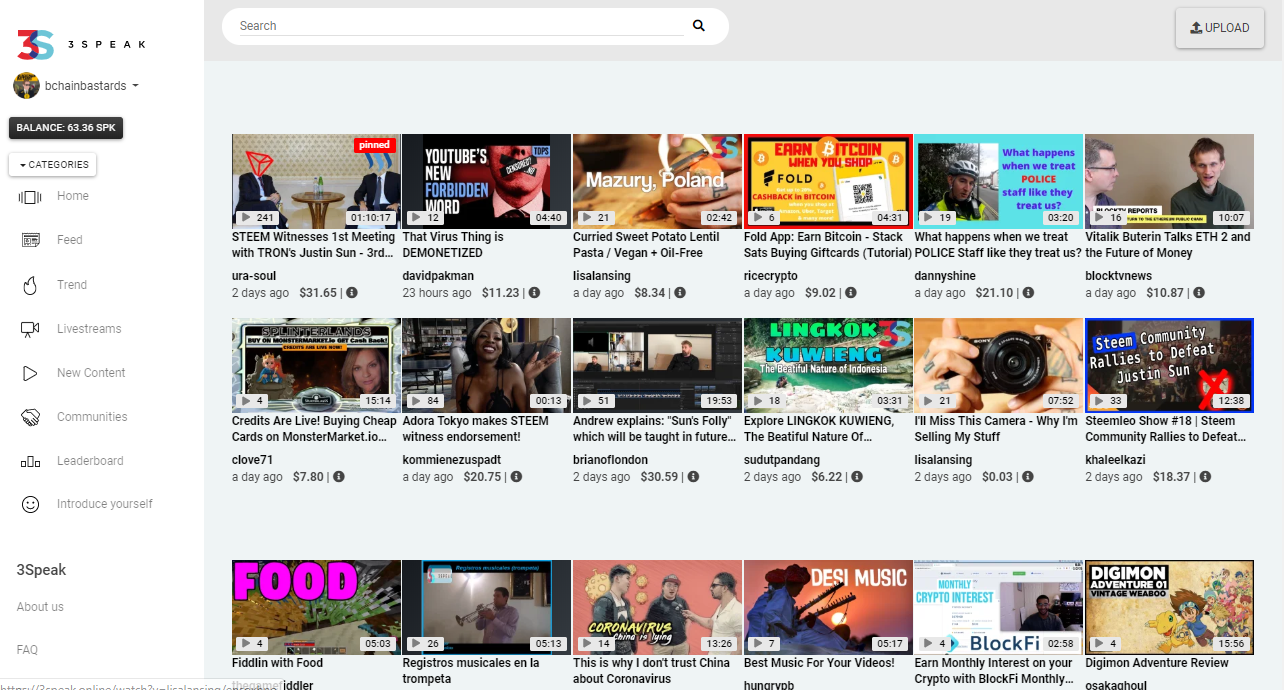The height and width of the screenshot is (690, 1284).
Task: Click the Balance 63.36 SPK badge
Action: point(66,128)
